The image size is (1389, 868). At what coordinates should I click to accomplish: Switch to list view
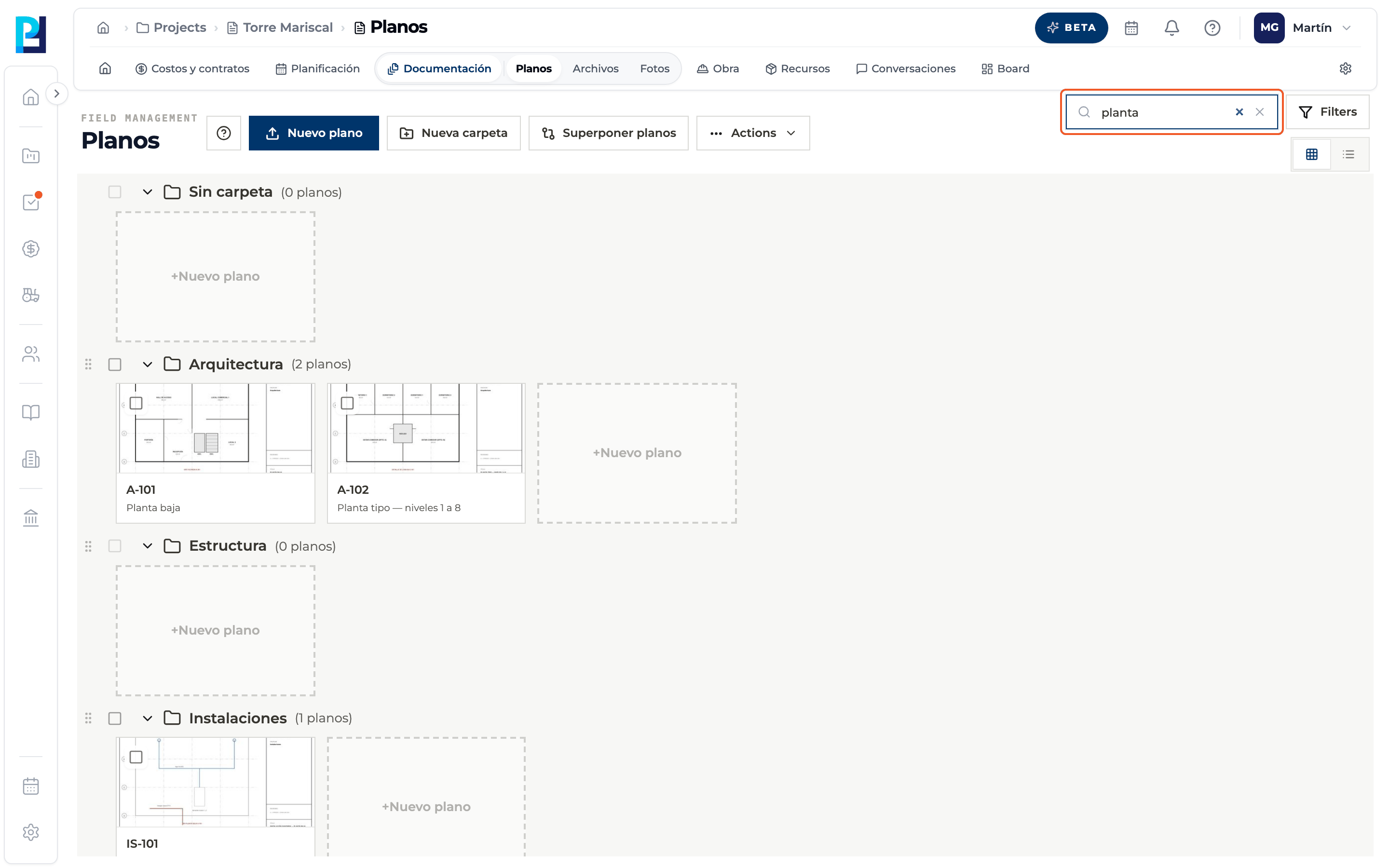coord(1348,154)
